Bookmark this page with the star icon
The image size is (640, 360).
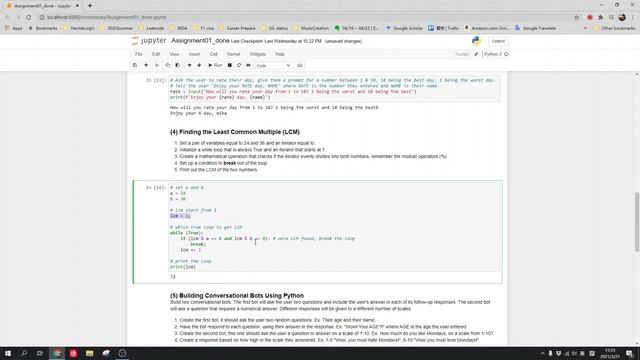click(576, 17)
